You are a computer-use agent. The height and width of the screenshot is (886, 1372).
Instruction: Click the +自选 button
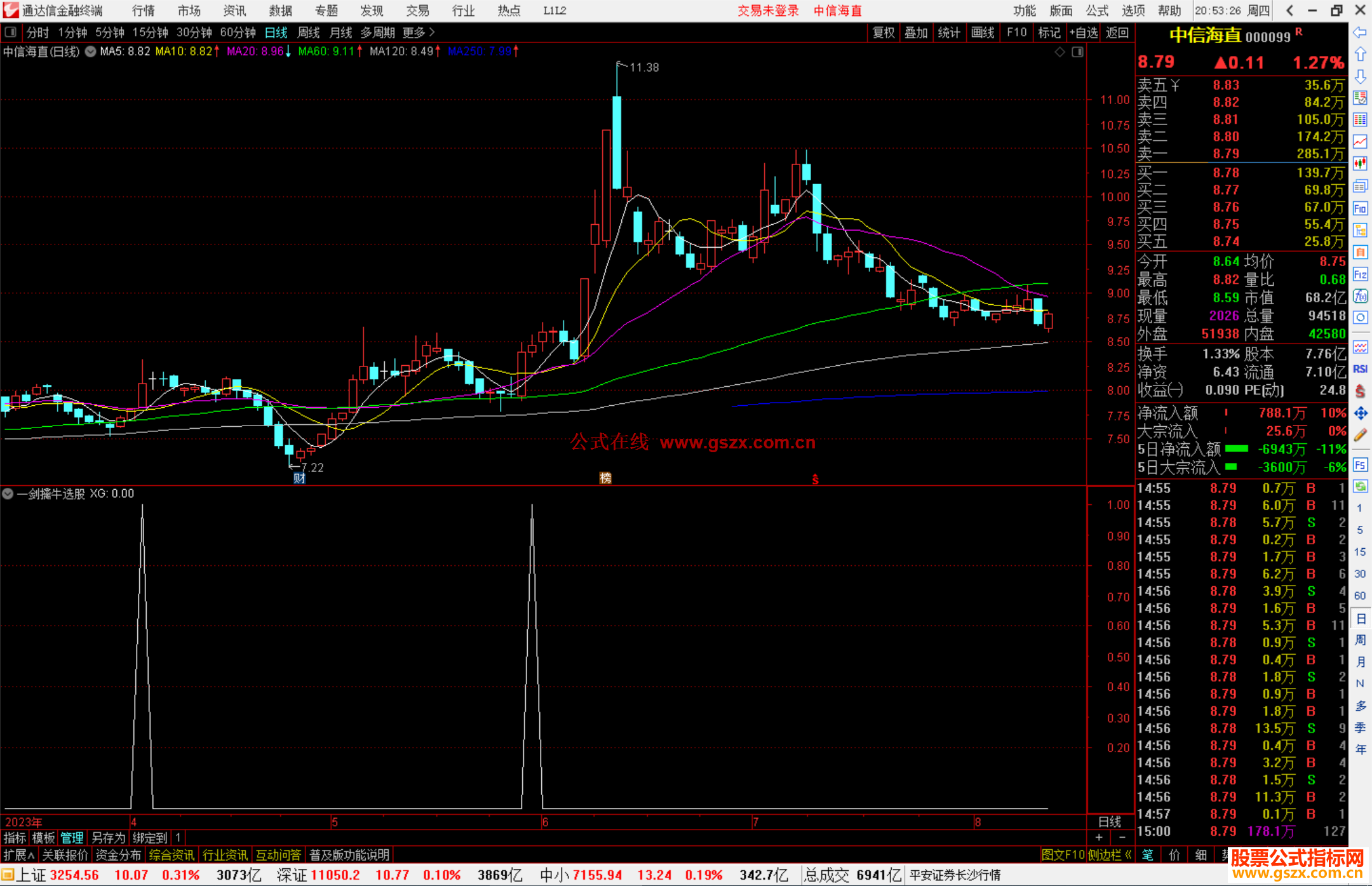[1084, 32]
